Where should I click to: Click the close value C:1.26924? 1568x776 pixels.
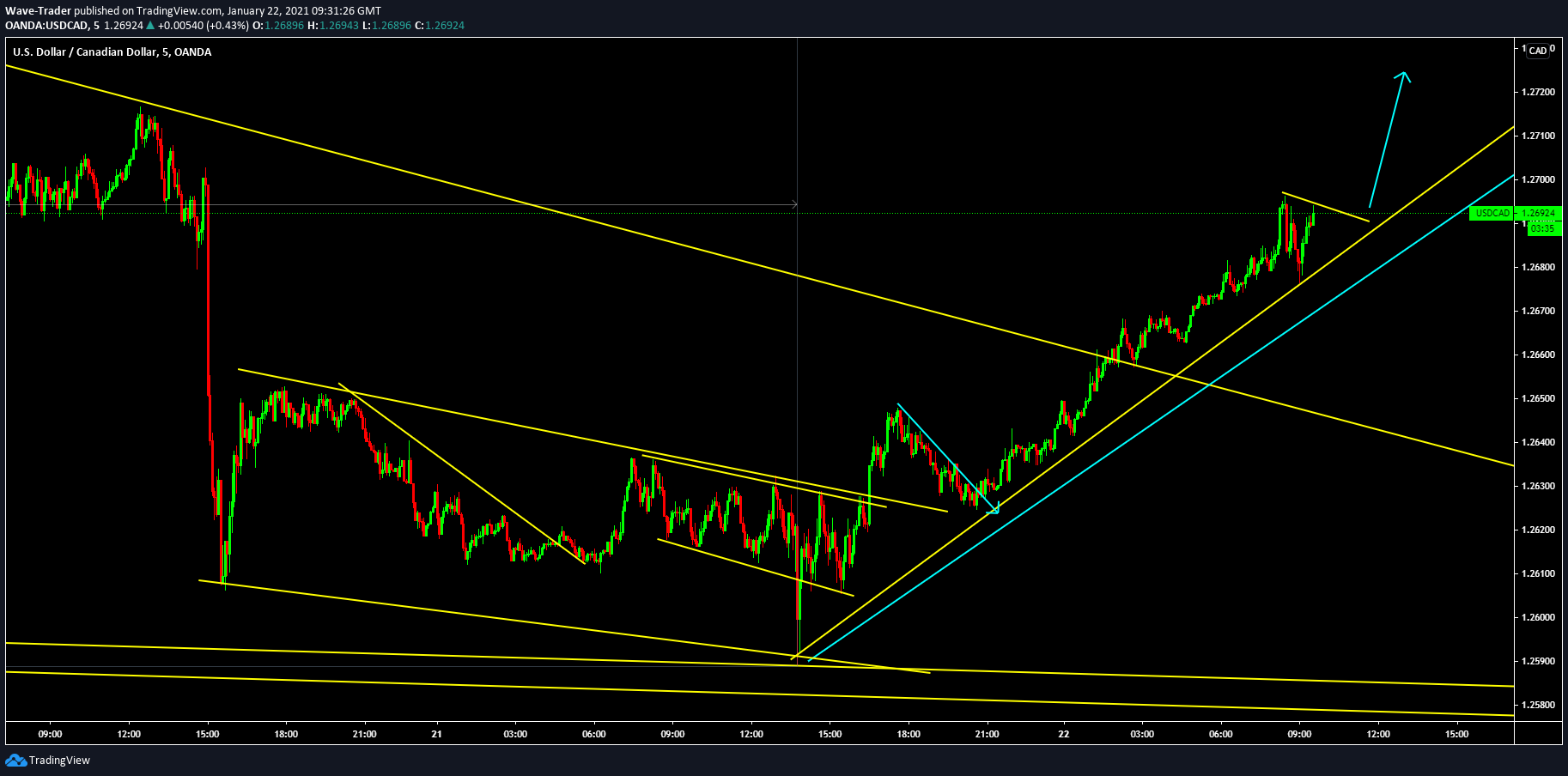click(x=440, y=25)
